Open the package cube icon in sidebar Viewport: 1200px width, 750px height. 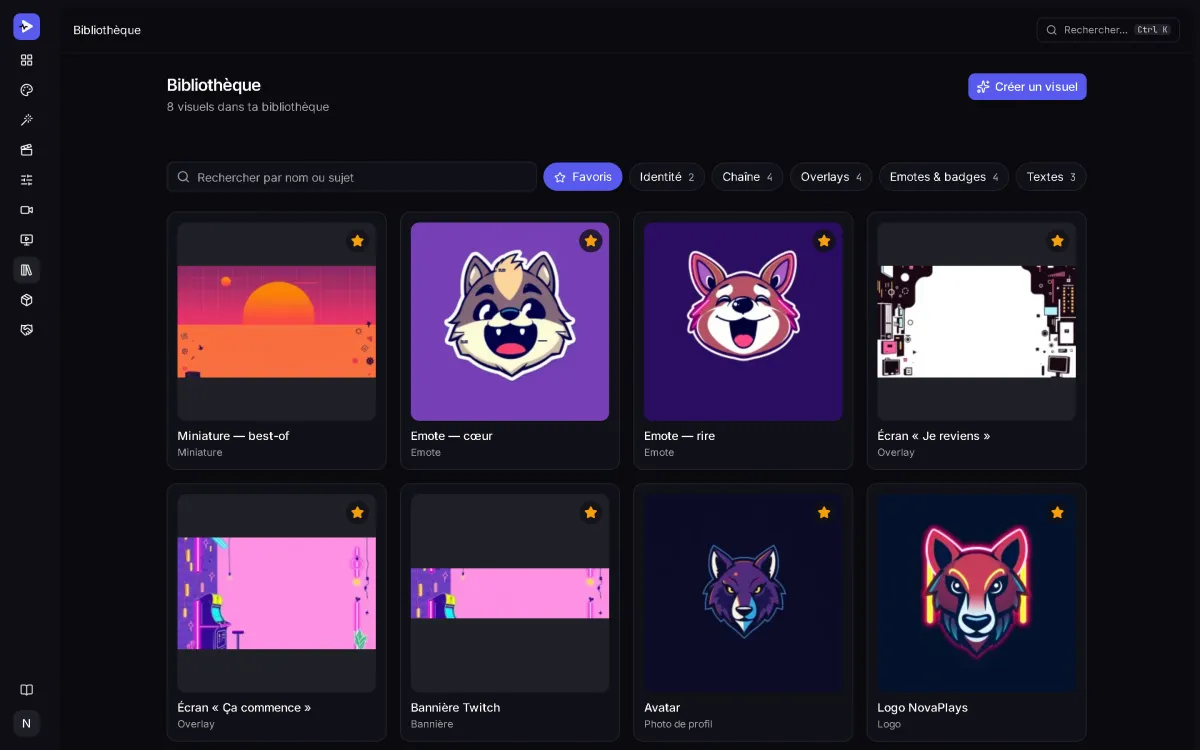pos(27,300)
